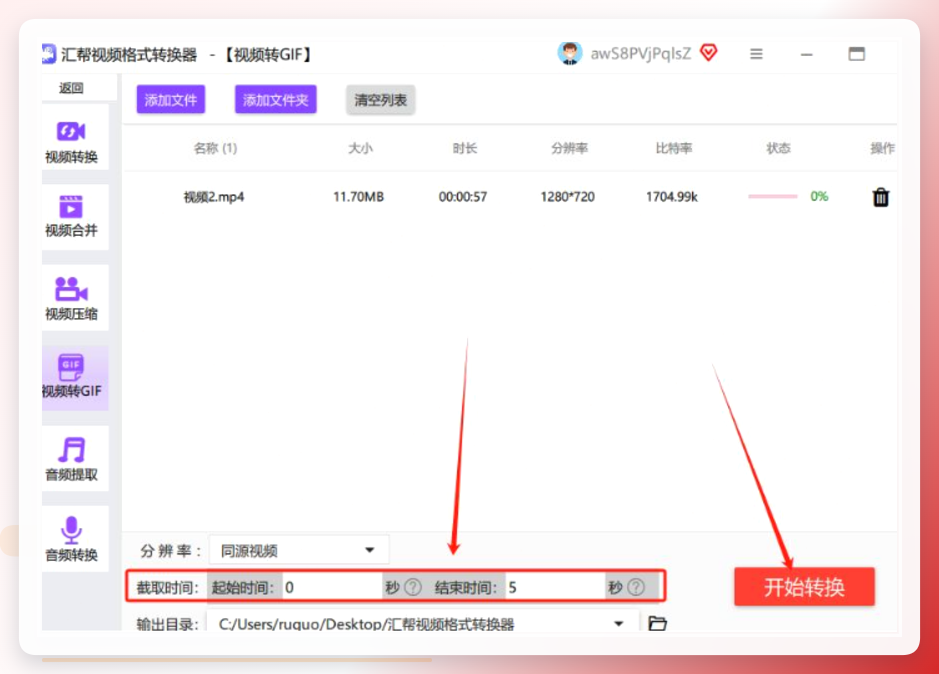
Task: Click the 起始时间 input field
Action: (x=332, y=587)
